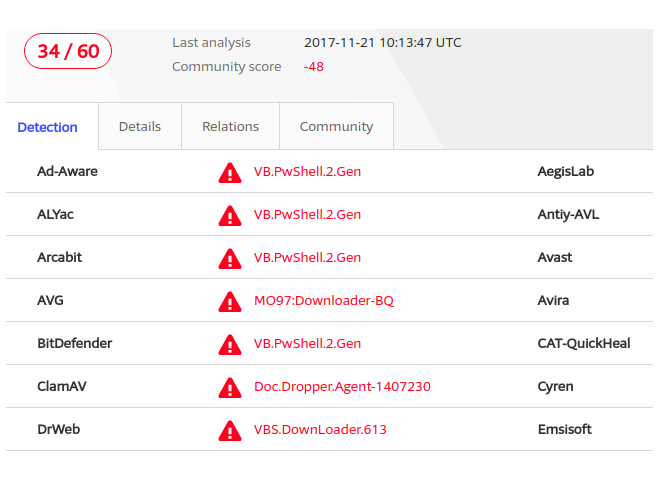Select the Doc.Dropper.Agent-1407230 detection name
This screenshot has width=660, height=480.
[x=342, y=387]
